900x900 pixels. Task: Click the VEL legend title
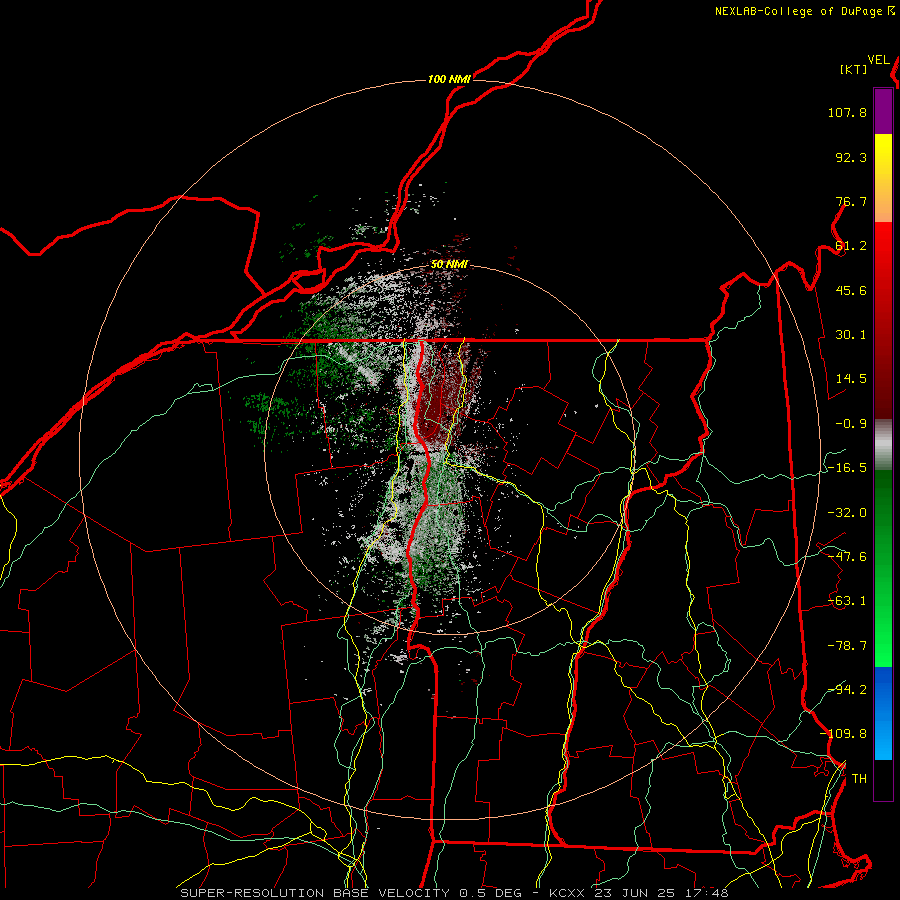879,60
